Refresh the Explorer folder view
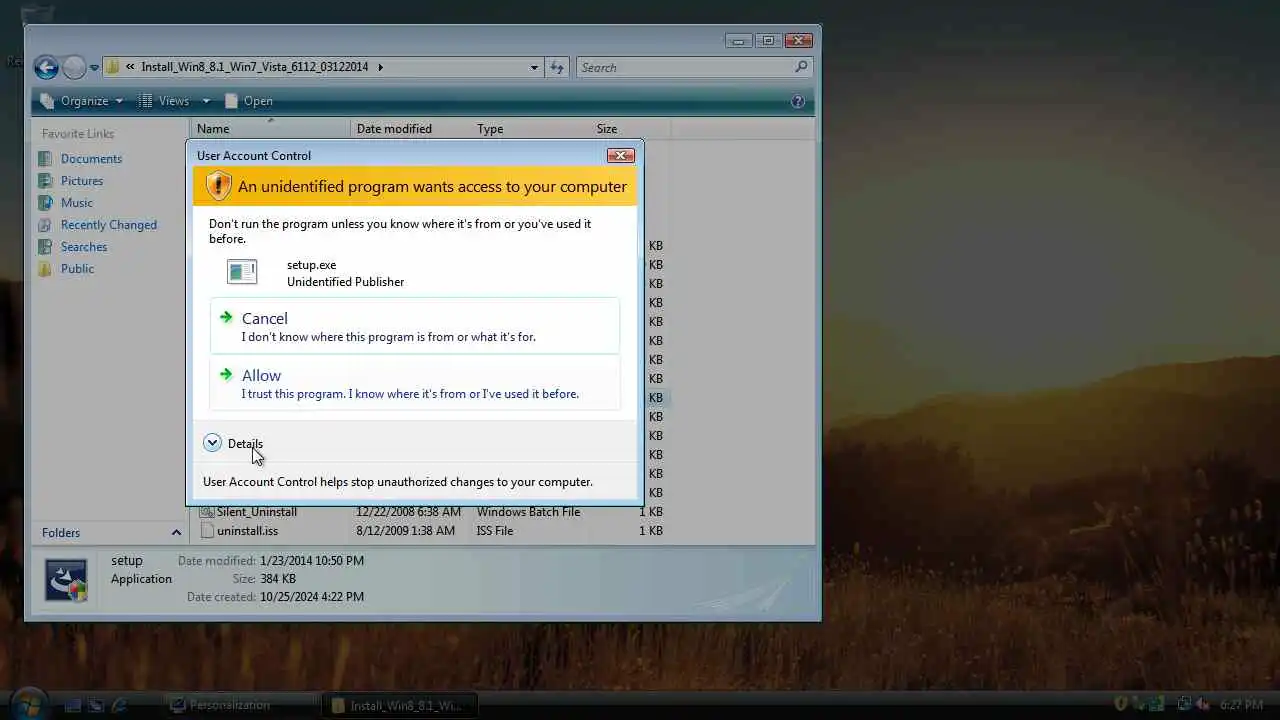 coord(557,67)
